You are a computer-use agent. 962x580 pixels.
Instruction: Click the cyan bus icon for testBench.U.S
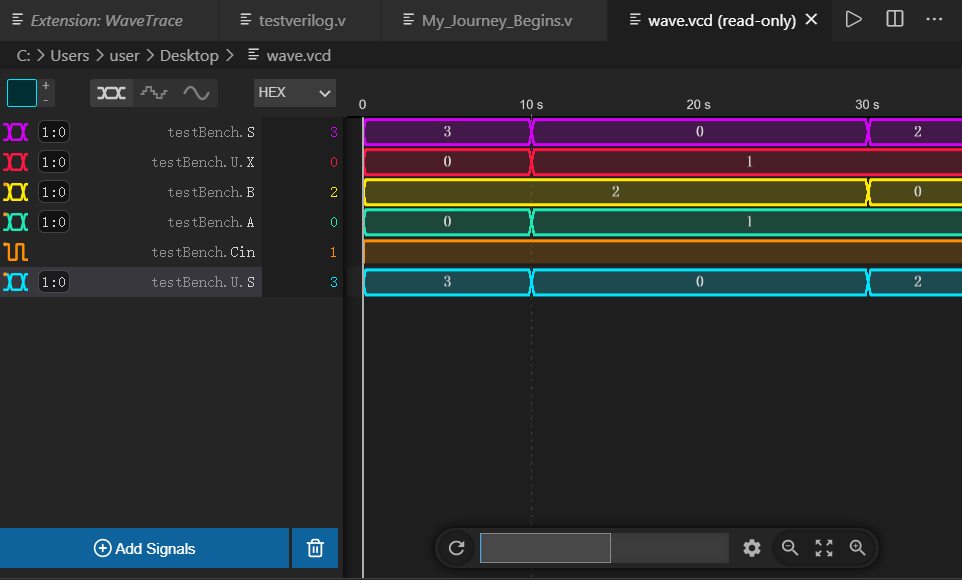(x=16, y=282)
